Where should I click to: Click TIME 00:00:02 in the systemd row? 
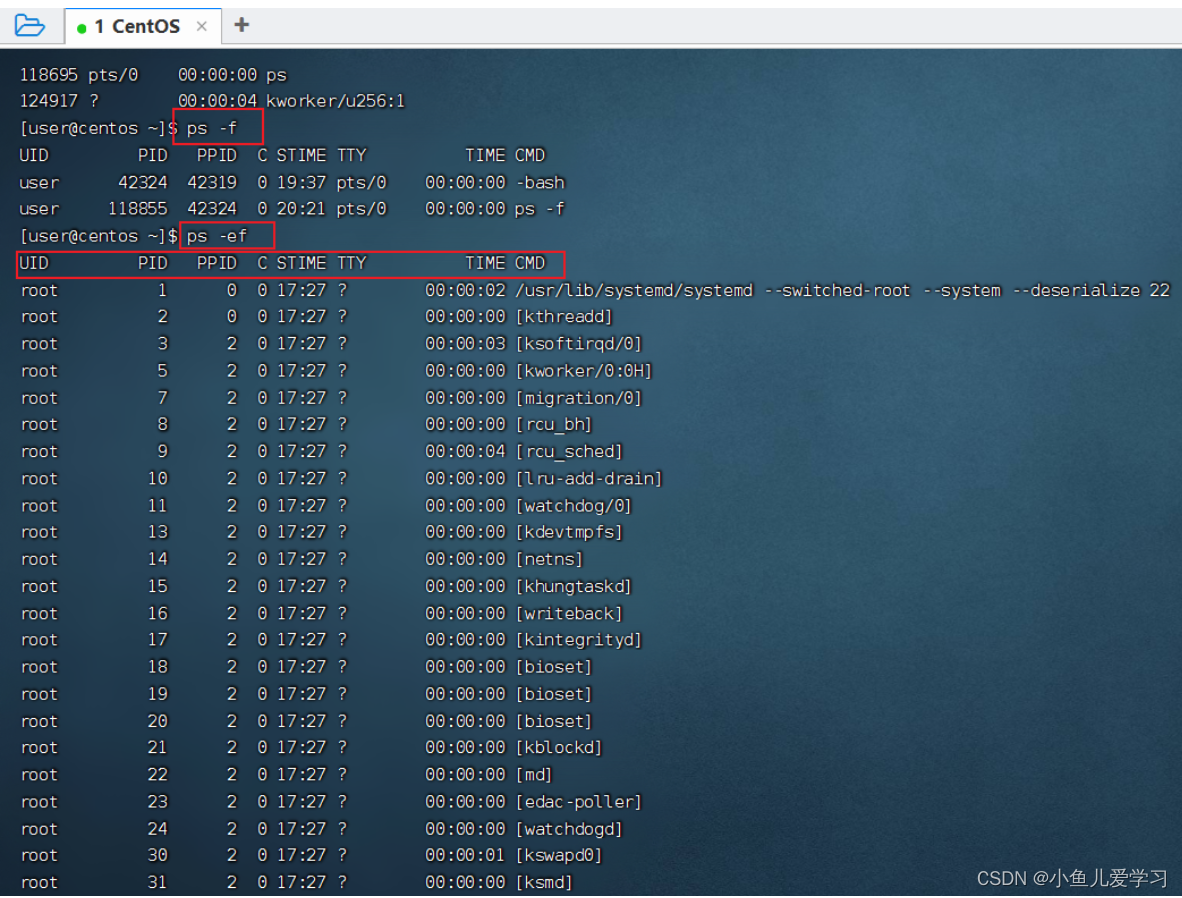pos(465,290)
